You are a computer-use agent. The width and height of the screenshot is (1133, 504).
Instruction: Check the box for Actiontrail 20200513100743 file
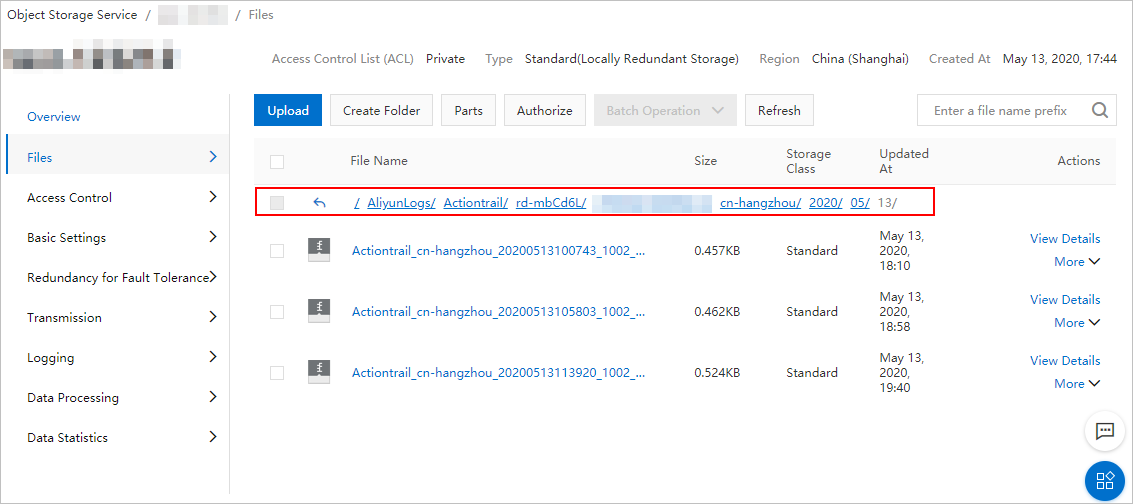coord(277,251)
